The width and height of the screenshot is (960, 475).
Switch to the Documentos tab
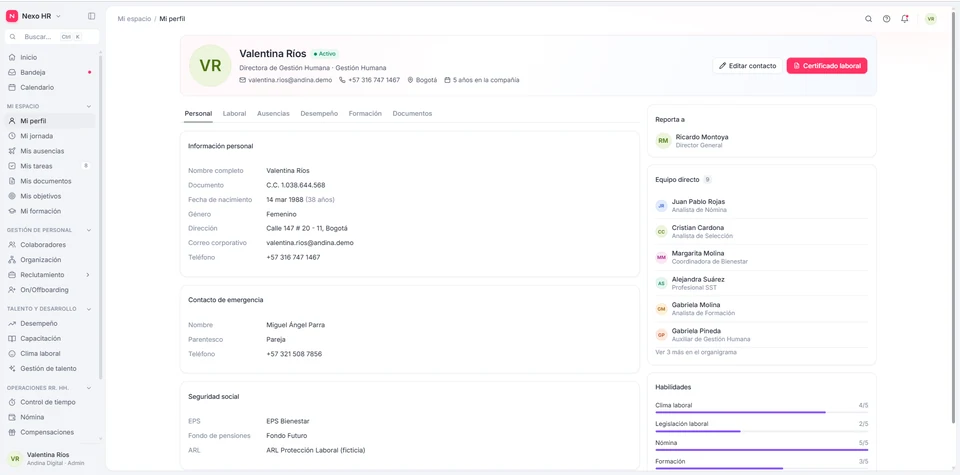coord(412,114)
